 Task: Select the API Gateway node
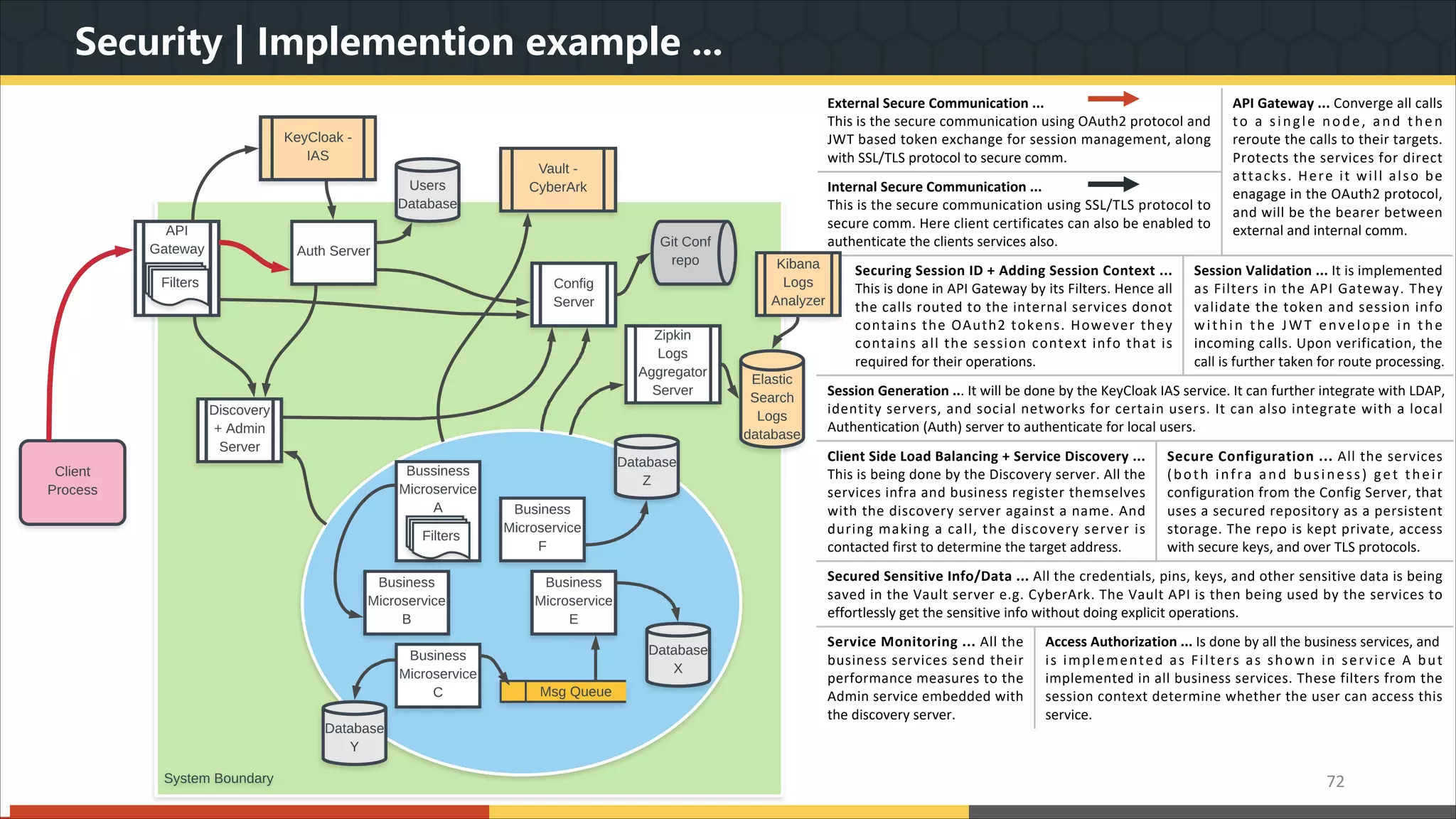point(176,241)
